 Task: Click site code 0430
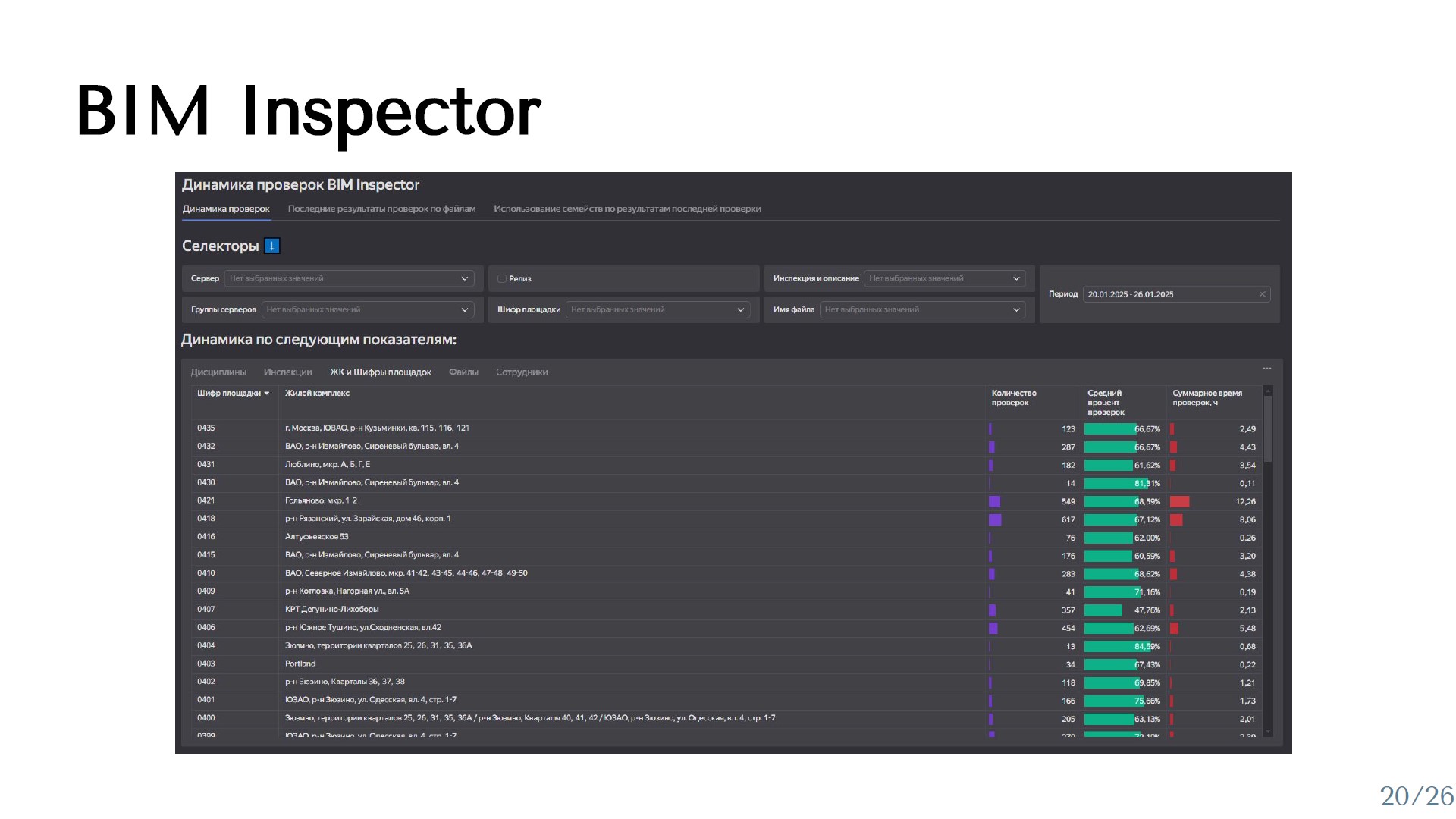click(x=206, y=482)
